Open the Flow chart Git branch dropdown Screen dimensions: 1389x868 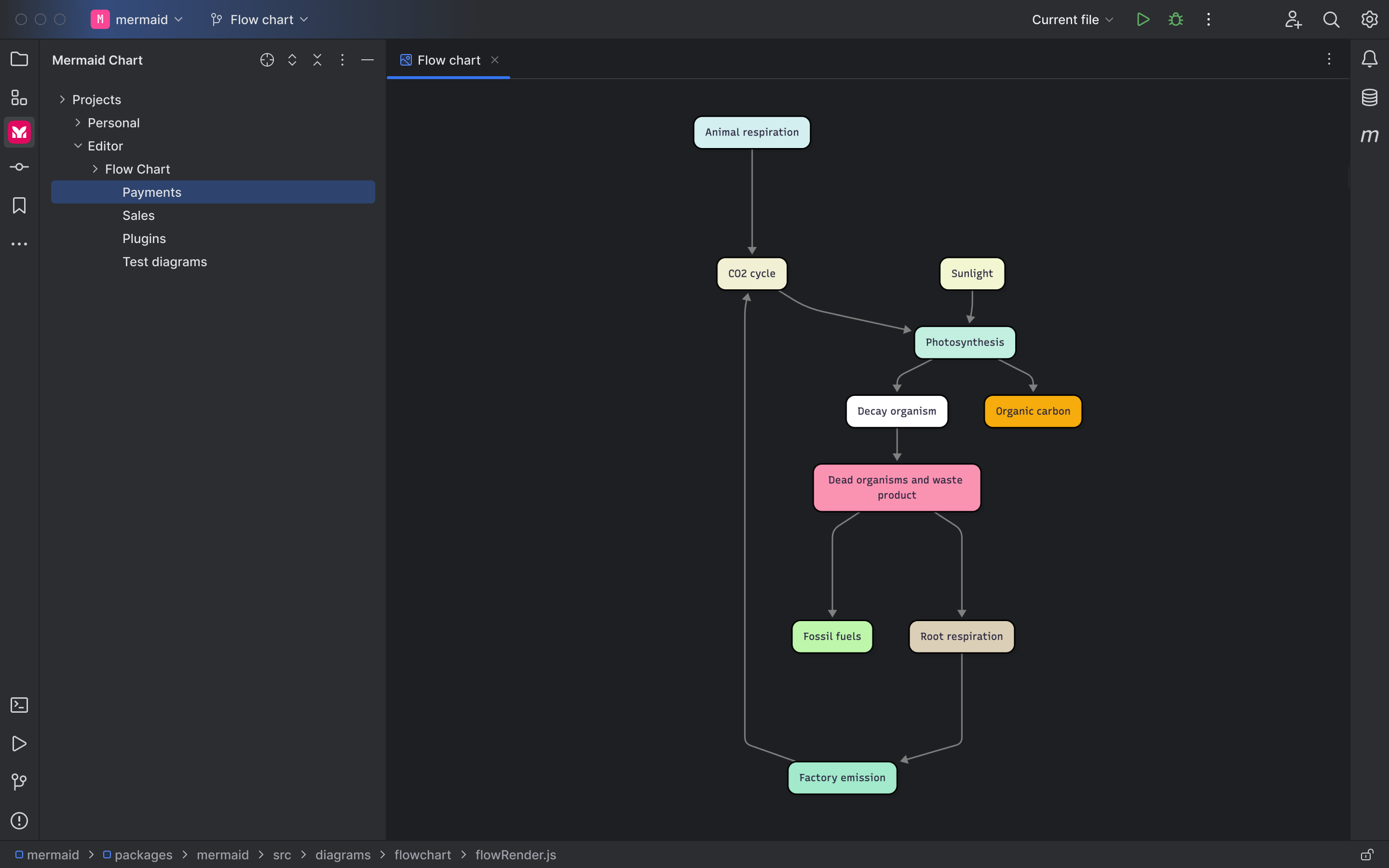(x=259, y=19)
